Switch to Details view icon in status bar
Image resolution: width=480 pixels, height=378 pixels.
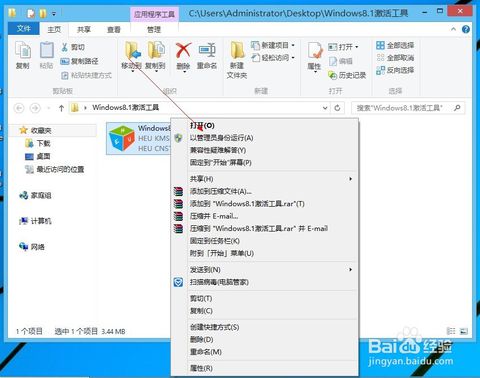(x=451, y=331)
